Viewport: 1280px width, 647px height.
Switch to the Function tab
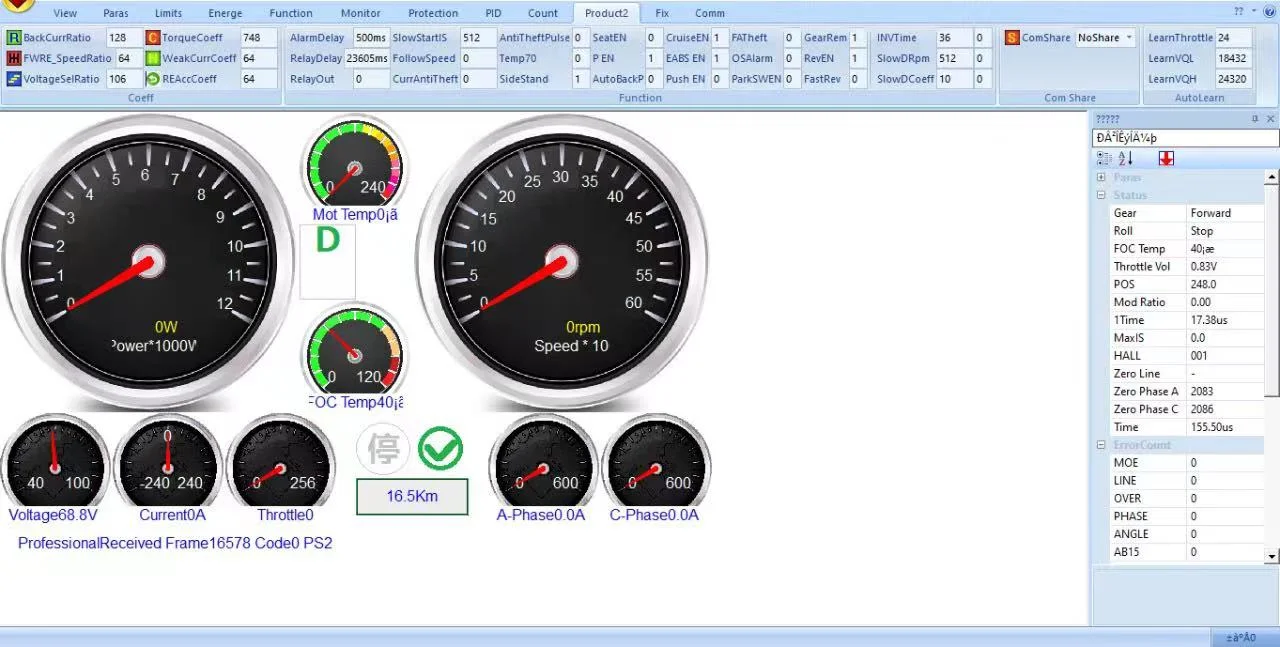(291, 14)
